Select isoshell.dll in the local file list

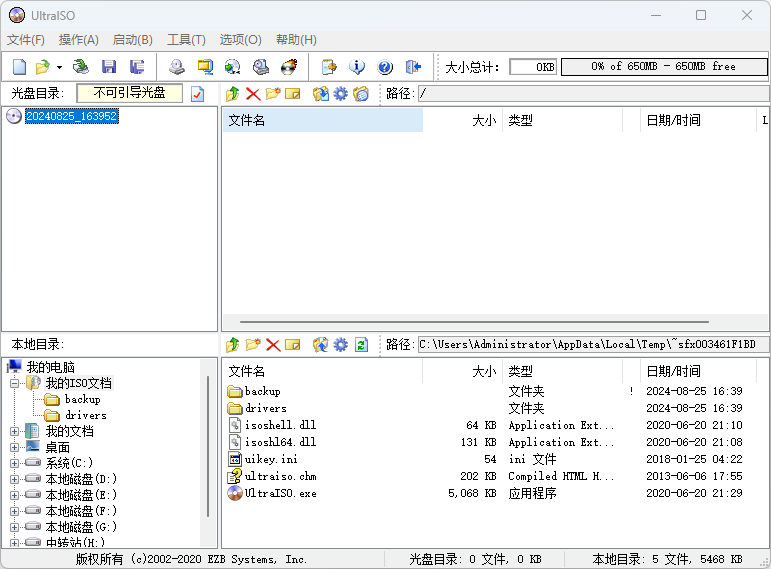[281, 425]
